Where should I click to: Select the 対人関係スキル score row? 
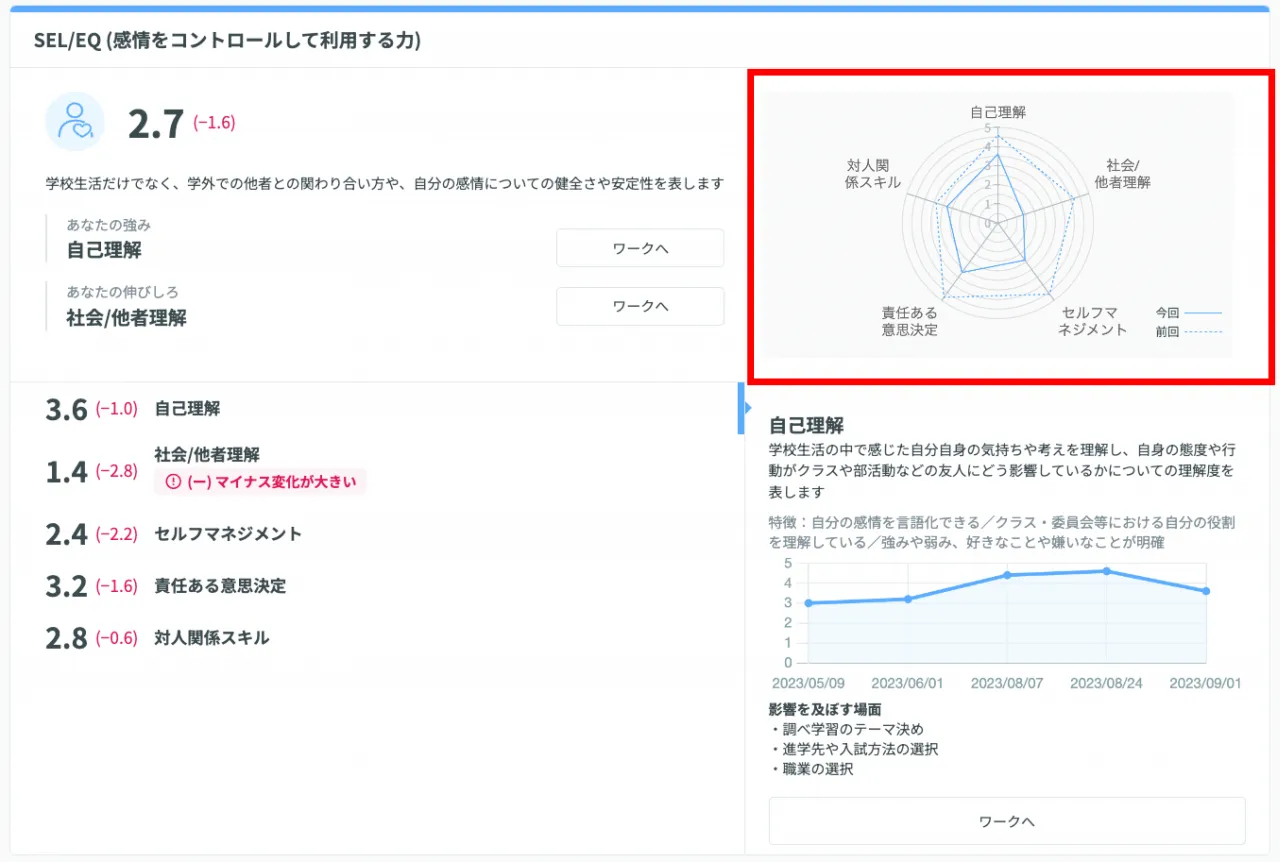coord(375,638)
